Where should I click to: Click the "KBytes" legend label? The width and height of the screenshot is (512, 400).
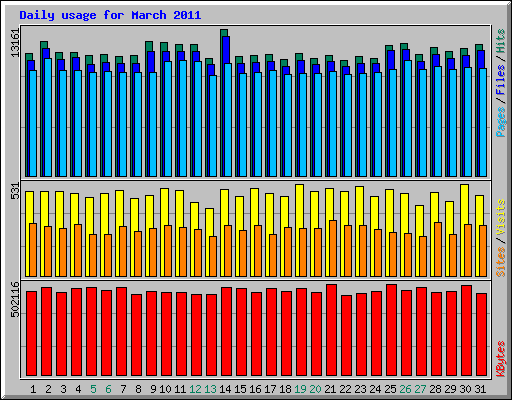click(x=501, y=359)
